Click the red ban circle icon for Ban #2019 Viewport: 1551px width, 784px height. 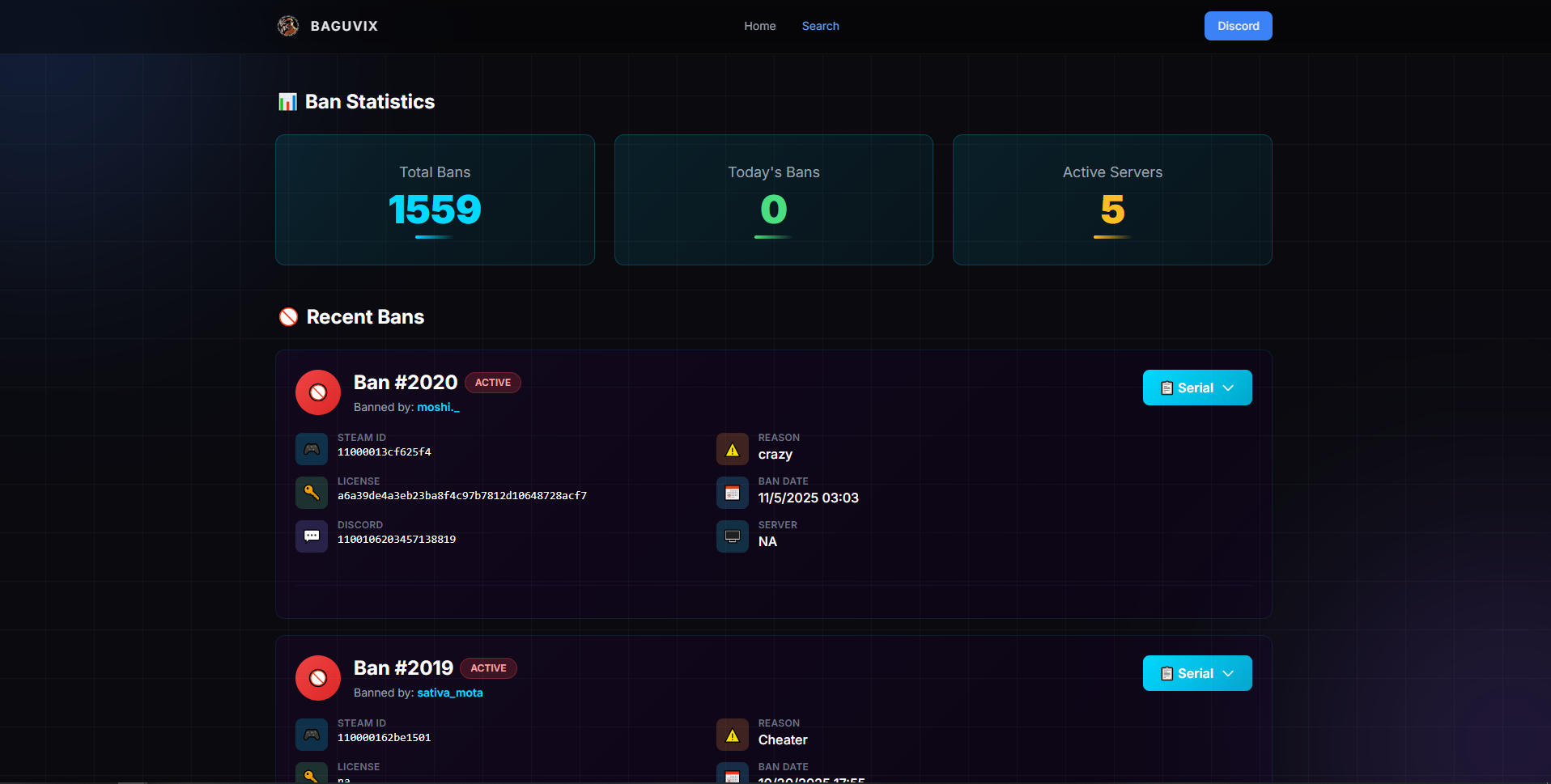click(318, 678)
